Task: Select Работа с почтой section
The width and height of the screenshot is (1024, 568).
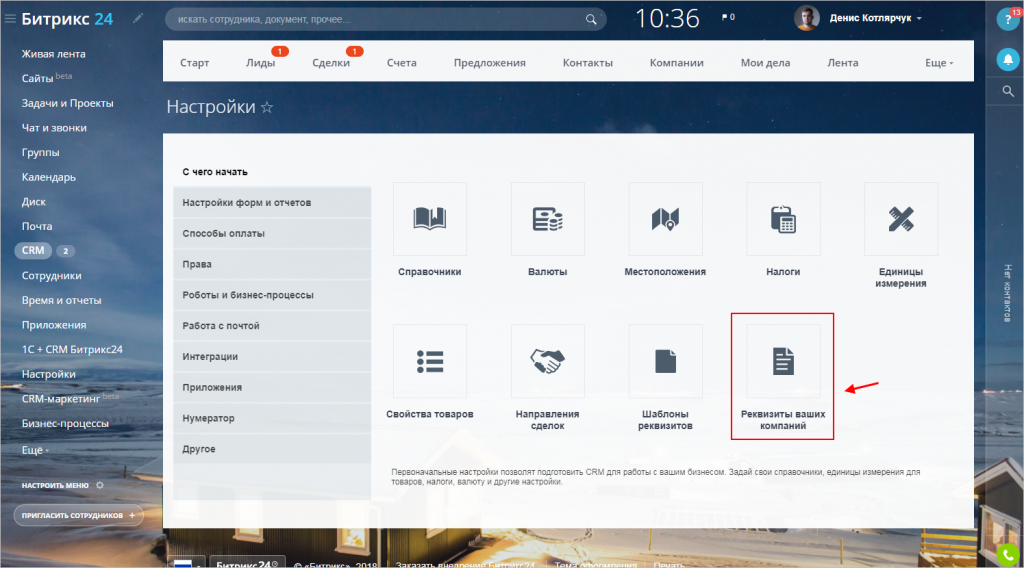Action: pos(272,326)
